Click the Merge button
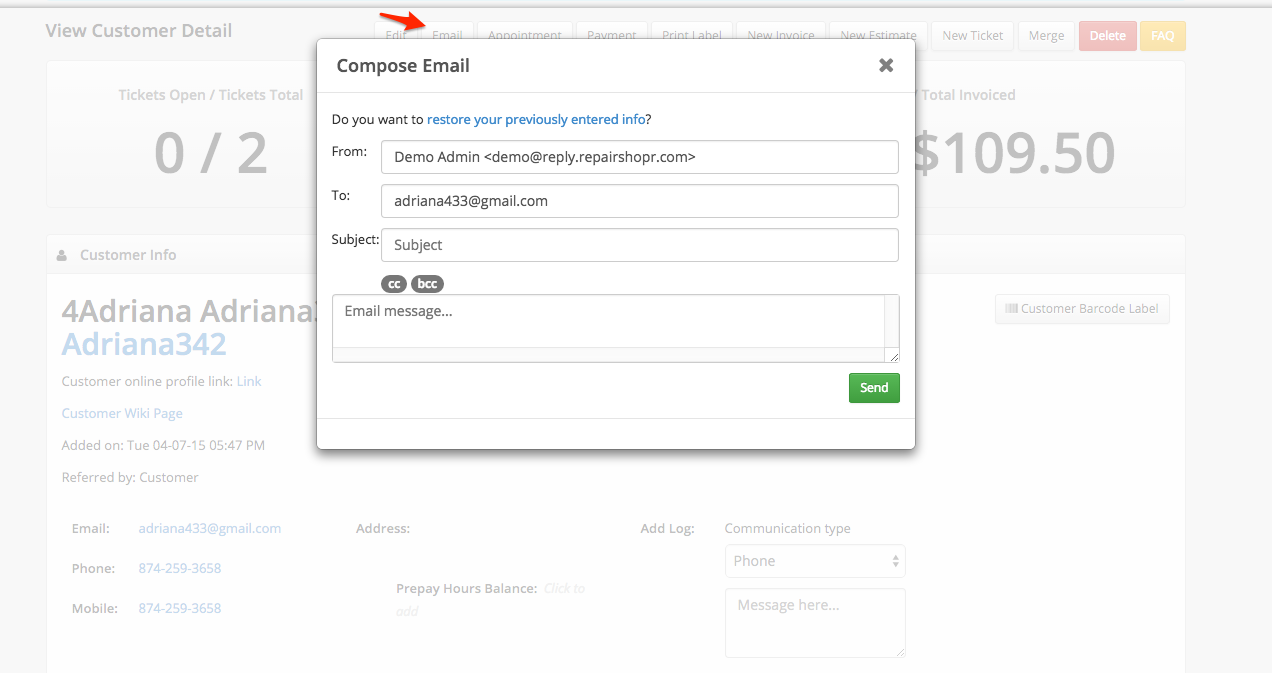Screen dimensions: 1272x673 click(1046, 36)
